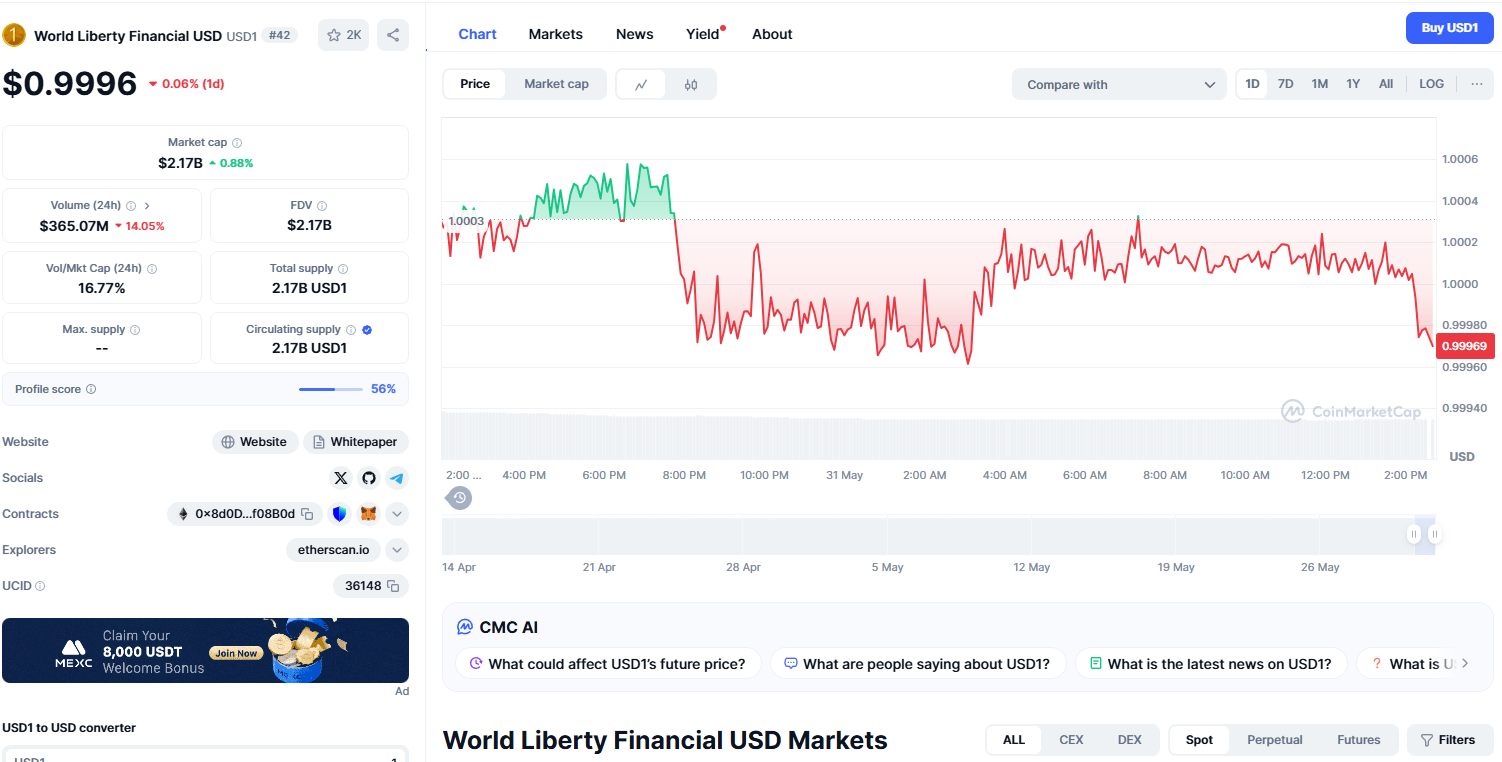Switch chart from Price to Market cap
The width and height of the screenshot is (1502, 762).
pyautogui.click(x=556, y=84)
